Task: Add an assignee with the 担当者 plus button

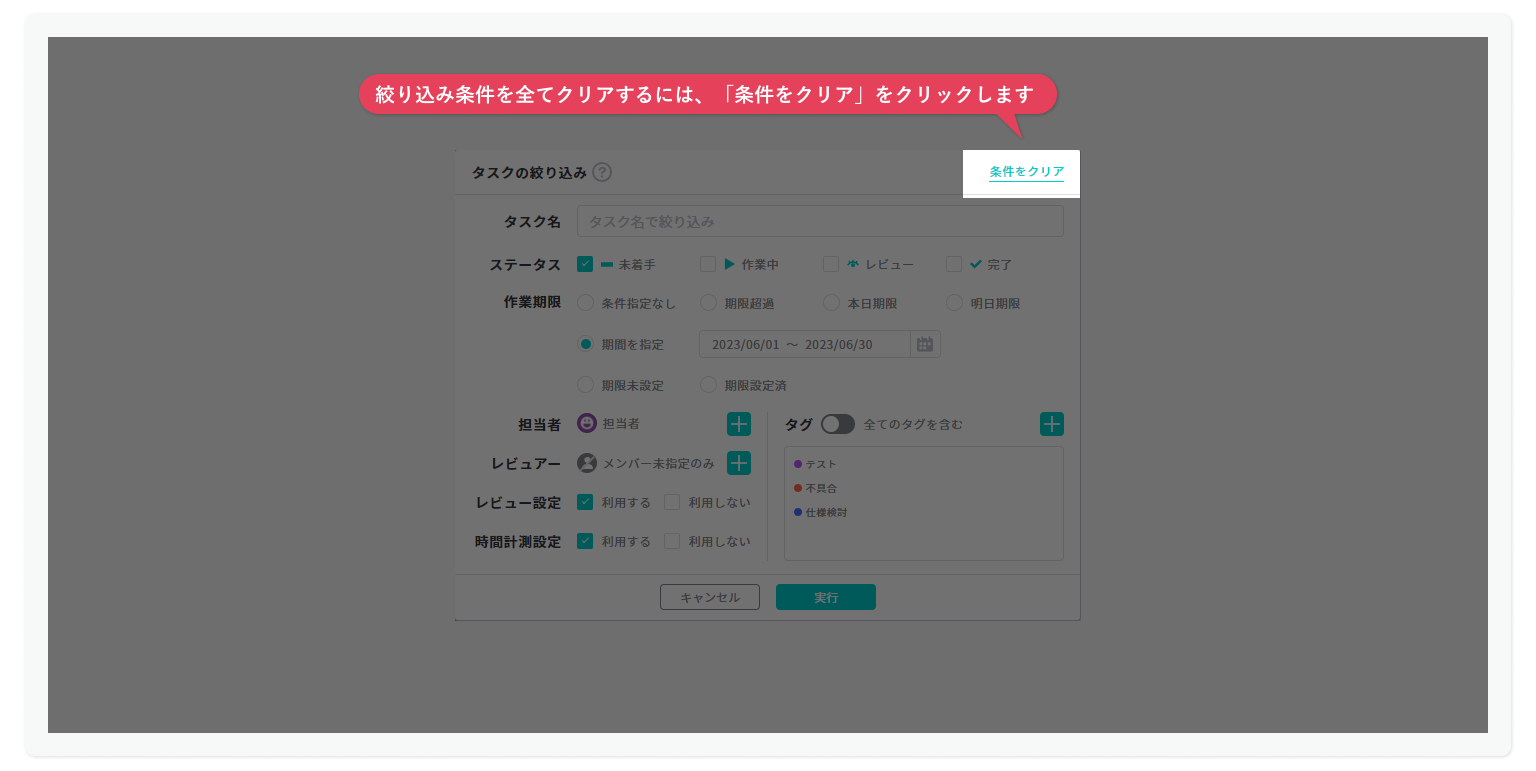Action: (x=739, y=424)
